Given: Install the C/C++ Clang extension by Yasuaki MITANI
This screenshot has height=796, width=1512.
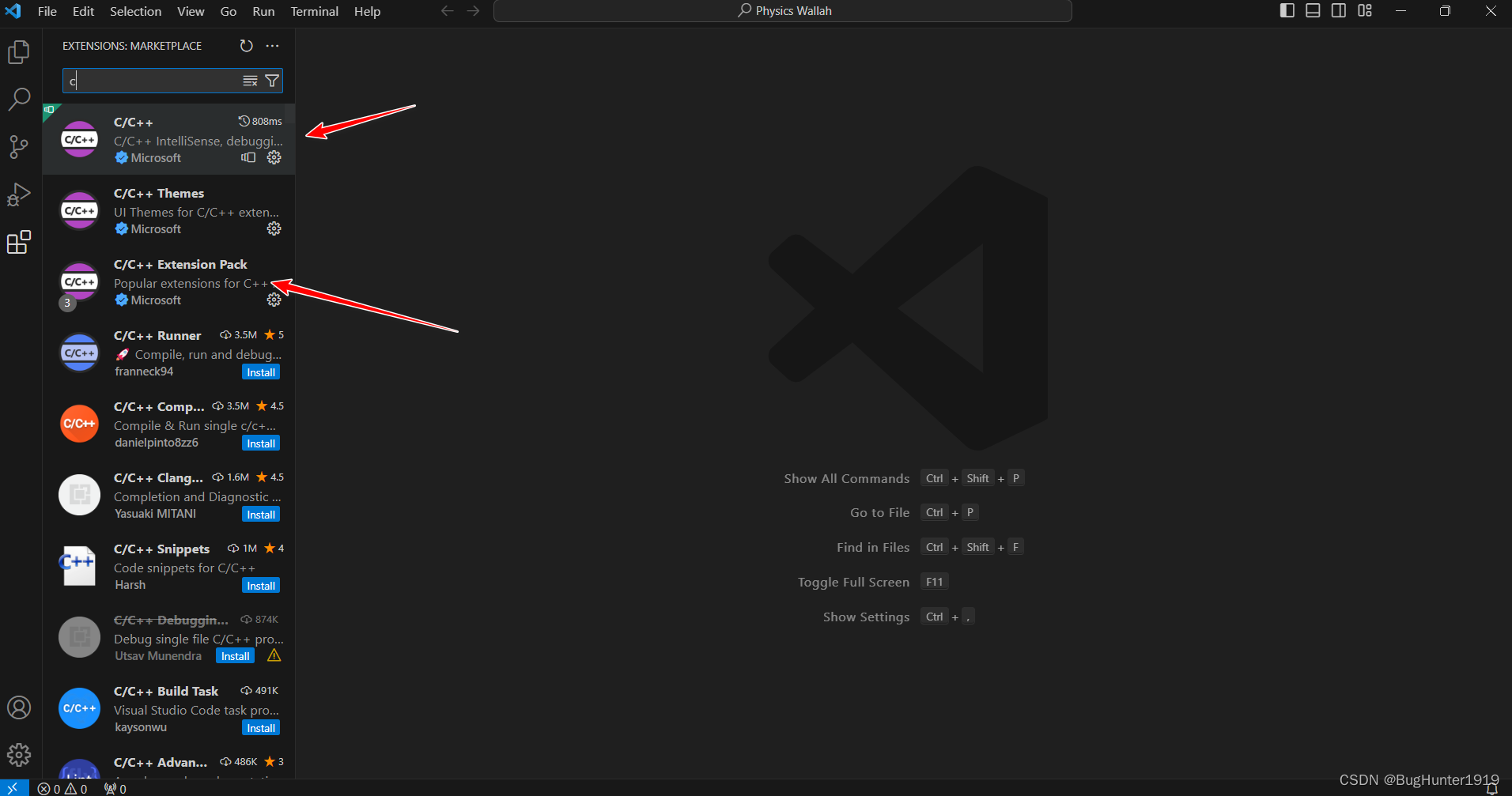Looking at the screenshot, I should click(261, 515).
